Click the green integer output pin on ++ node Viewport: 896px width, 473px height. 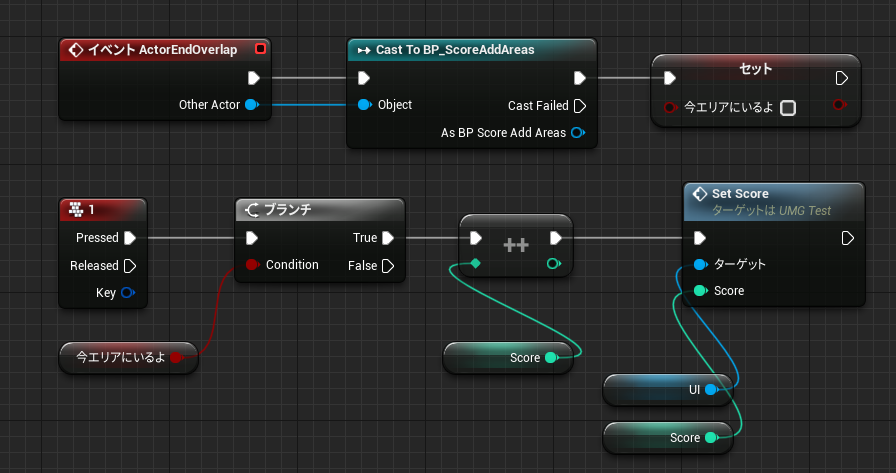coord(553,263)
